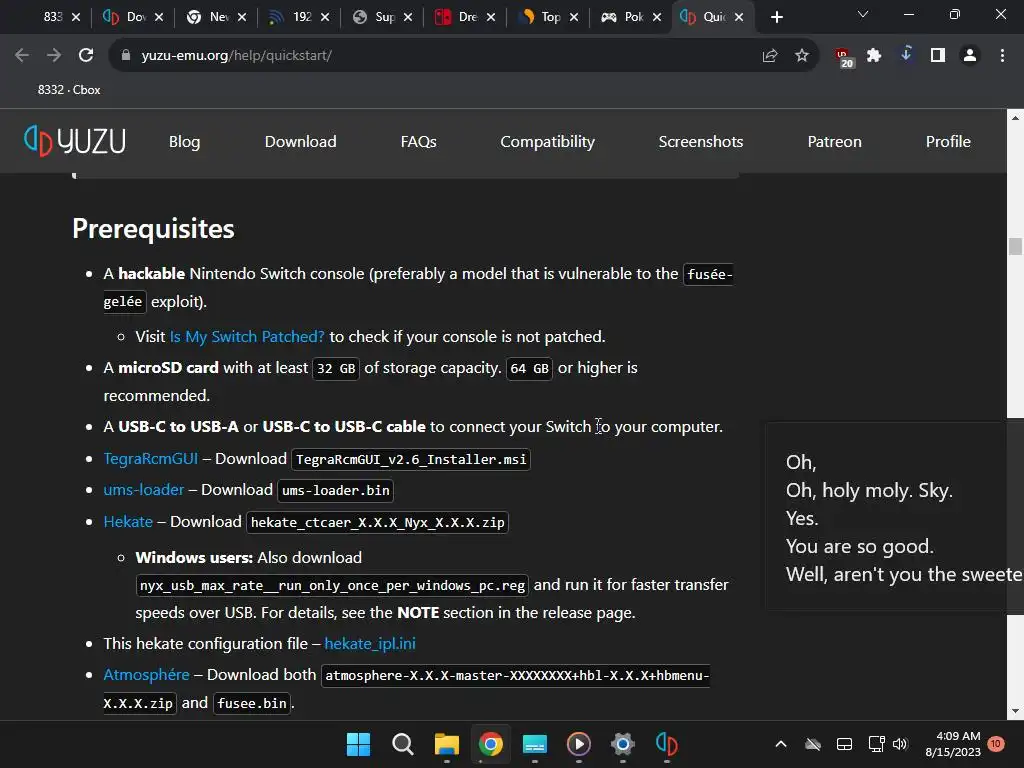Open the Screenshots menu item
The width and height of the screenshot is (1024, 768).
701,142
